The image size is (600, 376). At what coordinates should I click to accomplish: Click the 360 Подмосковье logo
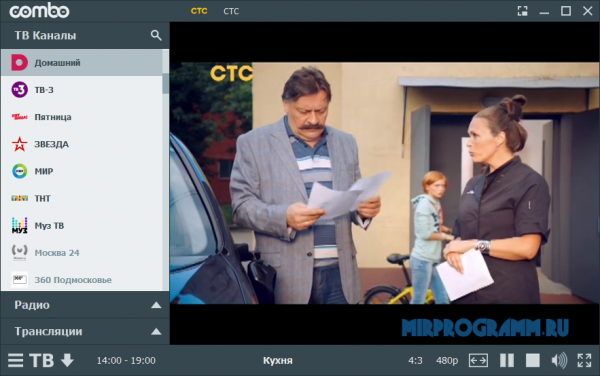click(x=20, y=280)
